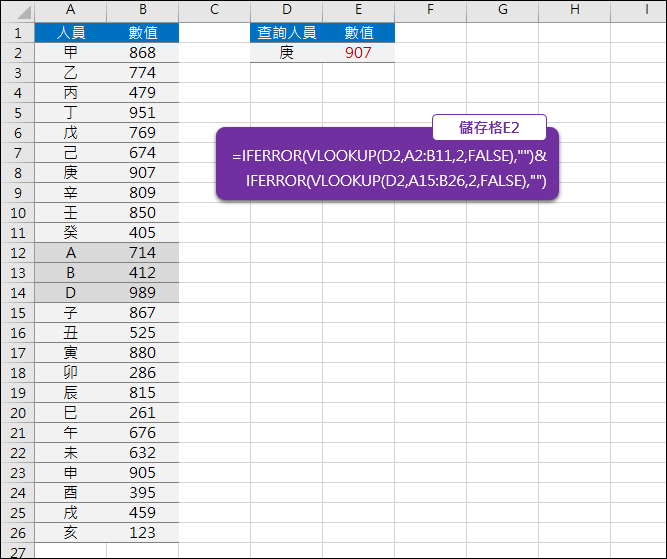Click cell with 癸
Viewport: 667px width, 559px height.
tap(71, 233)
